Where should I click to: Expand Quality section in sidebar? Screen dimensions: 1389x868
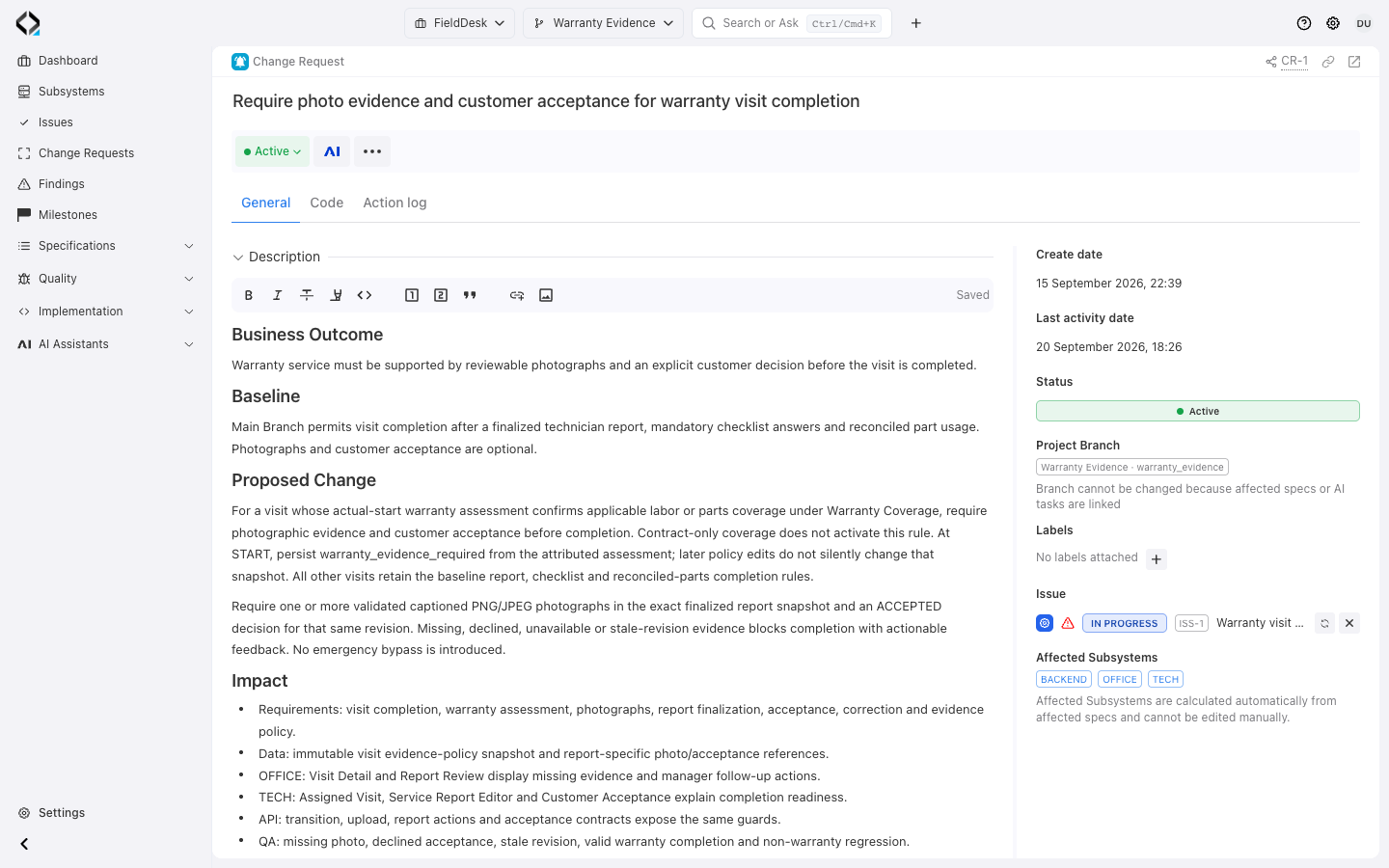[x=106, y=279]
